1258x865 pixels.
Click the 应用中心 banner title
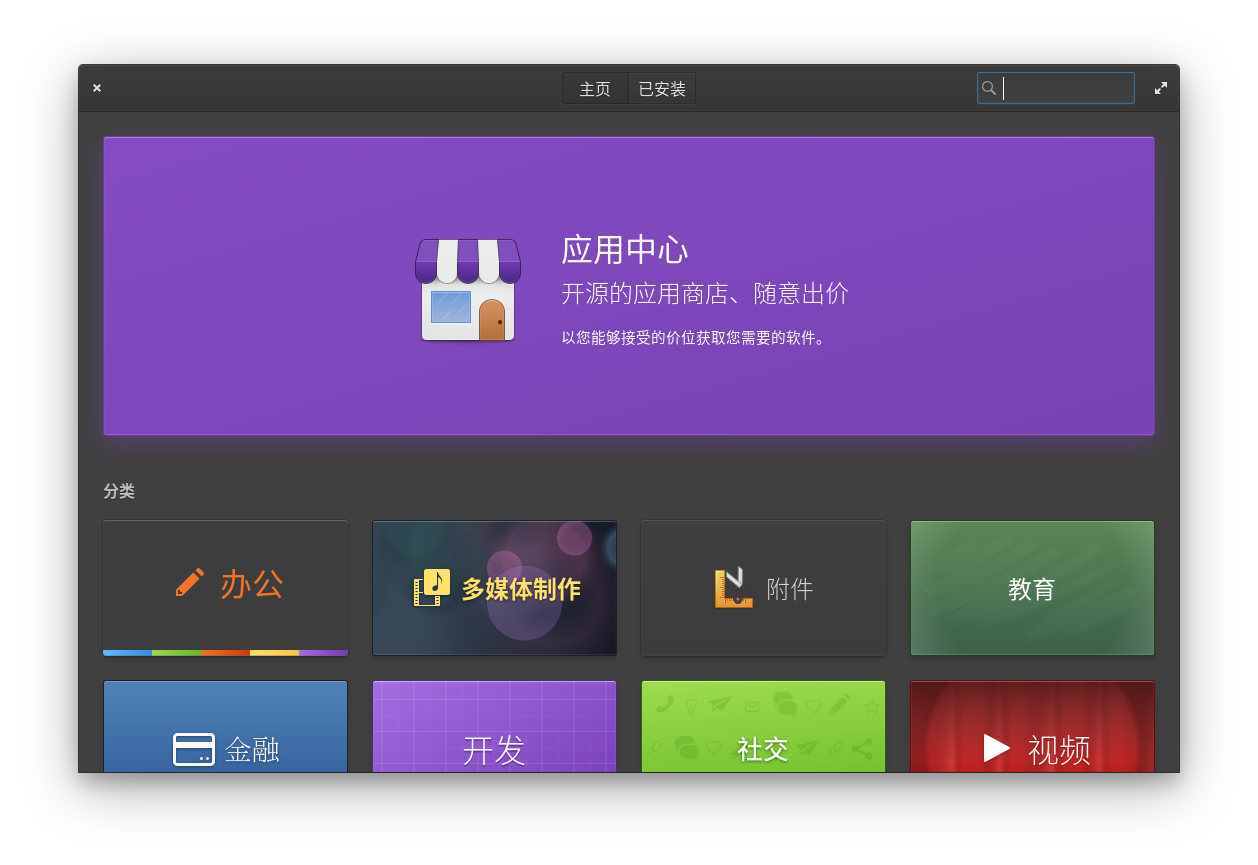click(x=625, y=250)
